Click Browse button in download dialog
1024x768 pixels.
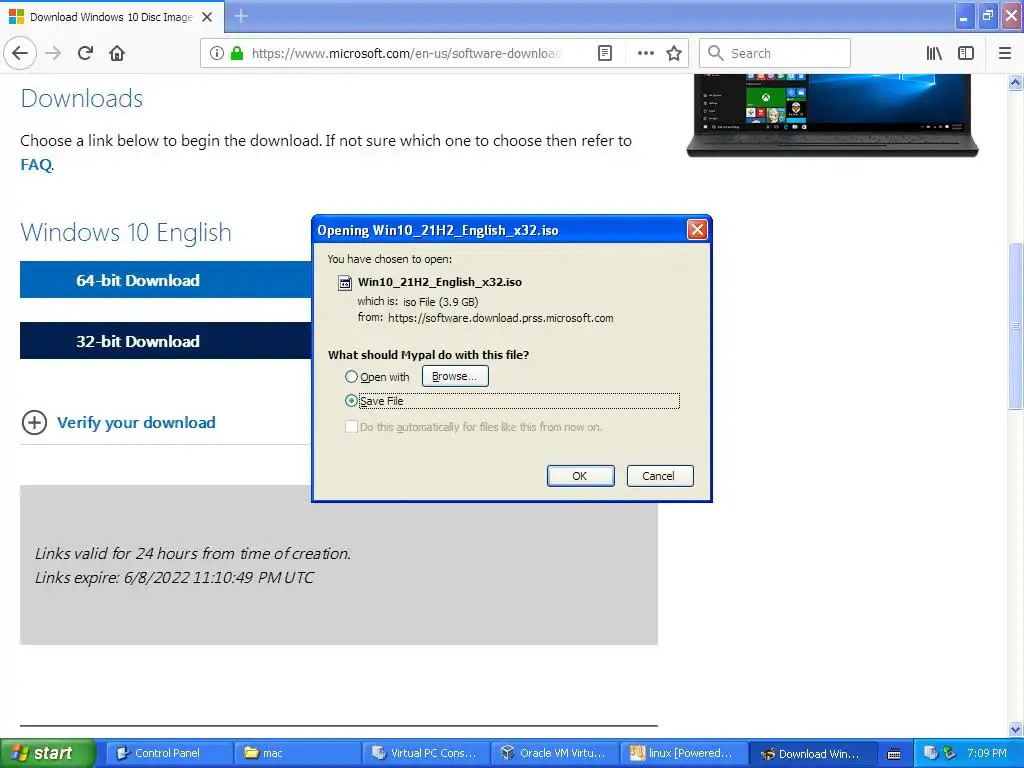coord(455,376)
